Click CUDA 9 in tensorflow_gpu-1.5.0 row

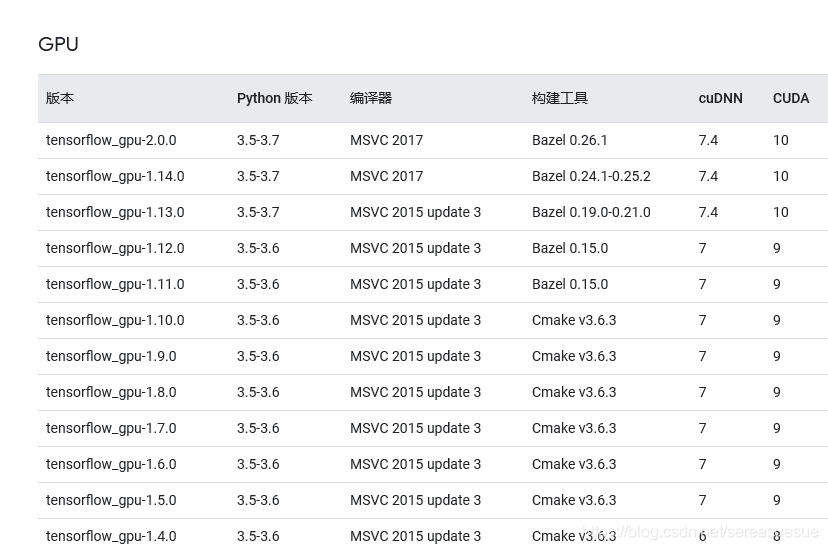(776, 500)
